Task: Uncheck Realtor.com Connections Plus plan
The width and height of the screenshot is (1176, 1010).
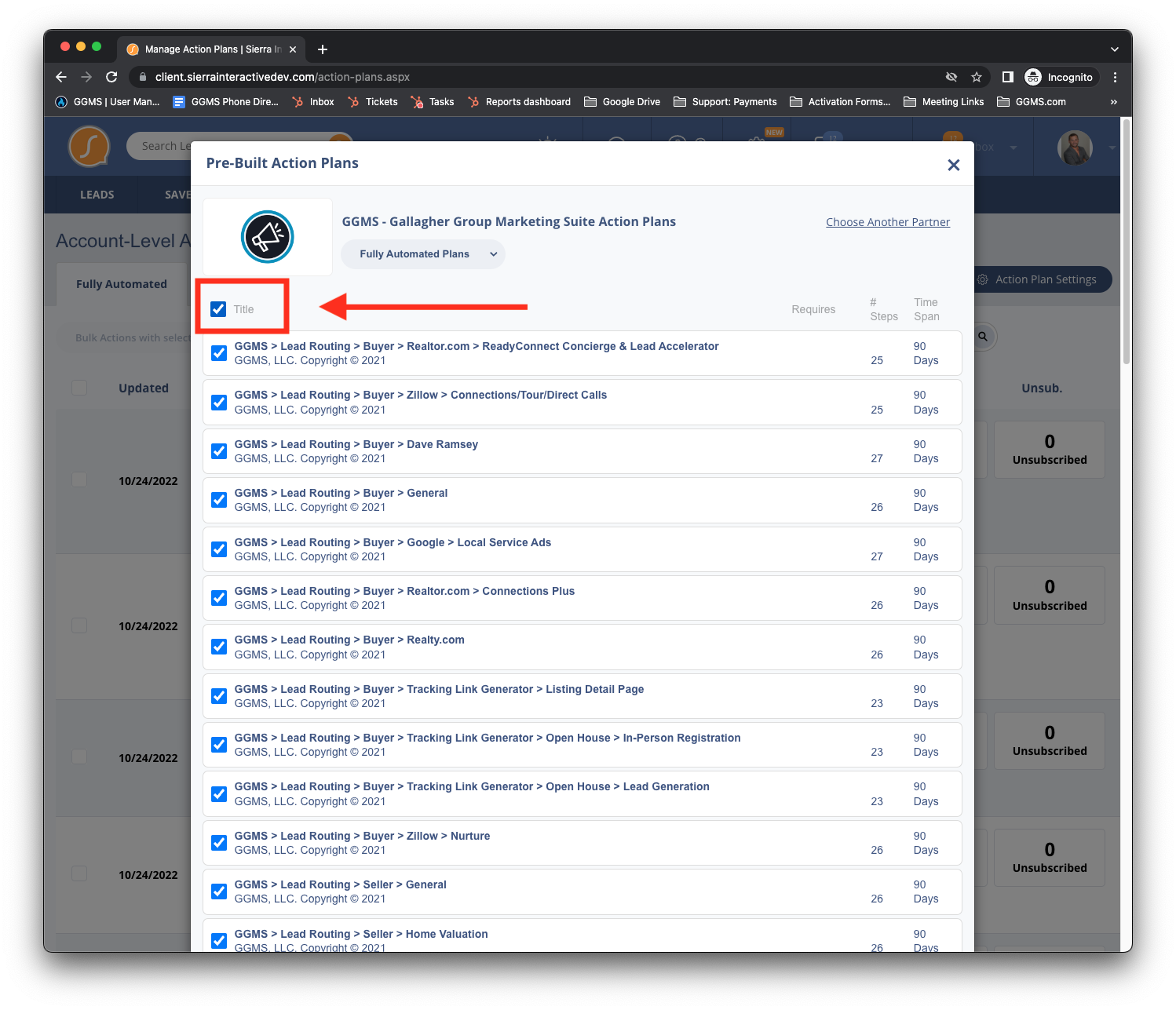Action: click(x=219, y=598)
